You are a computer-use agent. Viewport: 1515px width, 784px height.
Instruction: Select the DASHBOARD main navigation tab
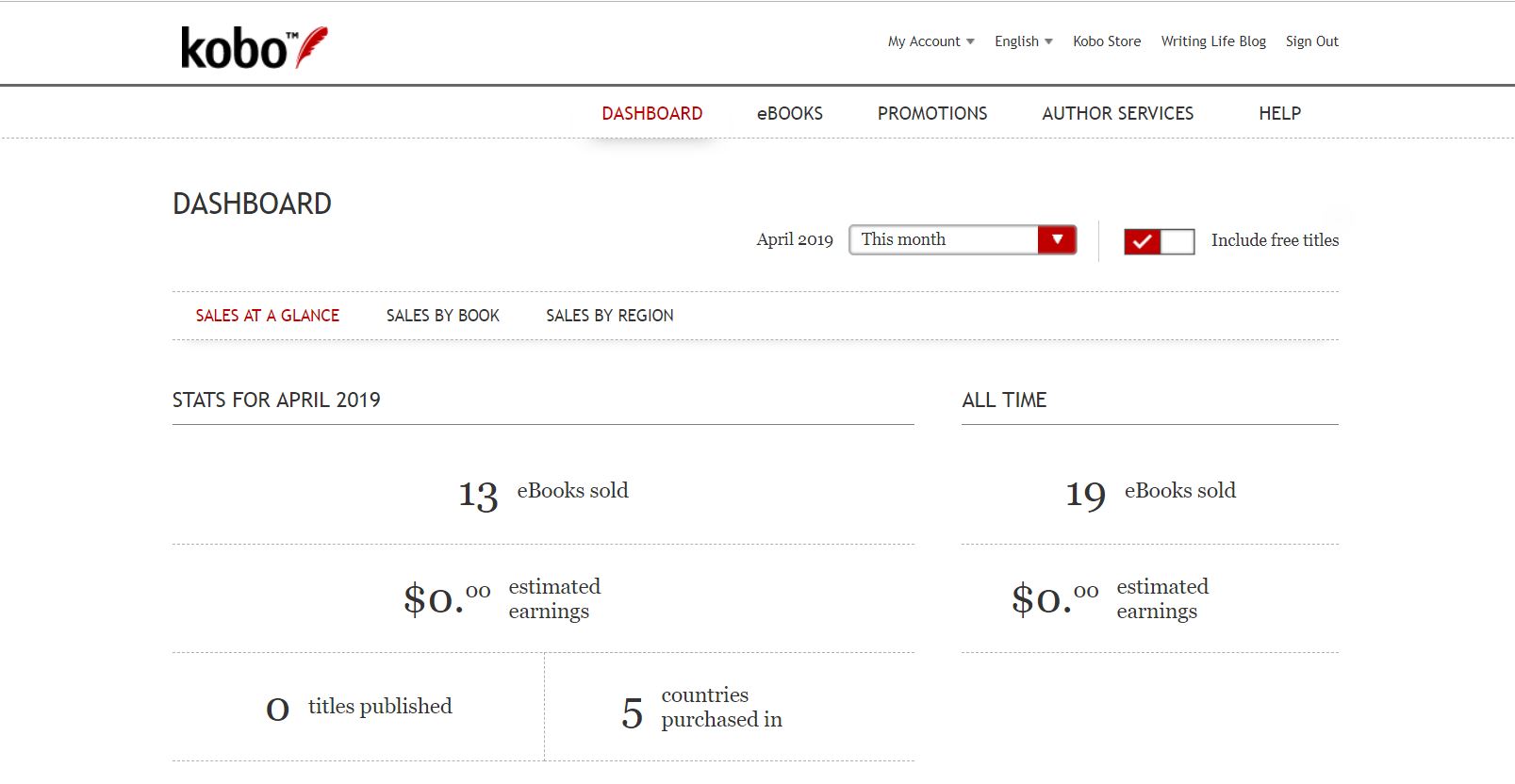(652, 113)
